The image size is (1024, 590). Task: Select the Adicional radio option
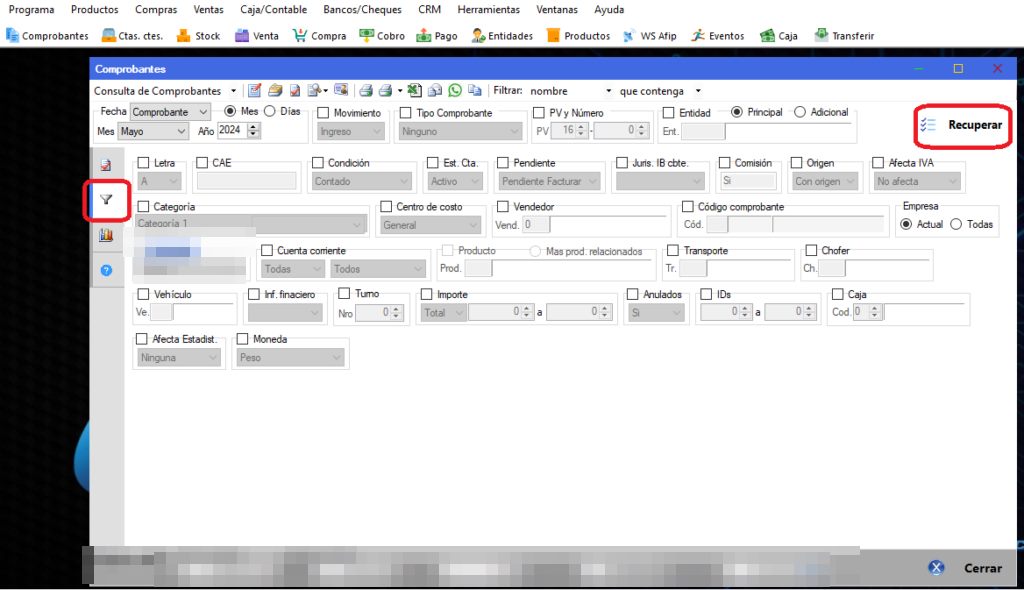[799, 112]
